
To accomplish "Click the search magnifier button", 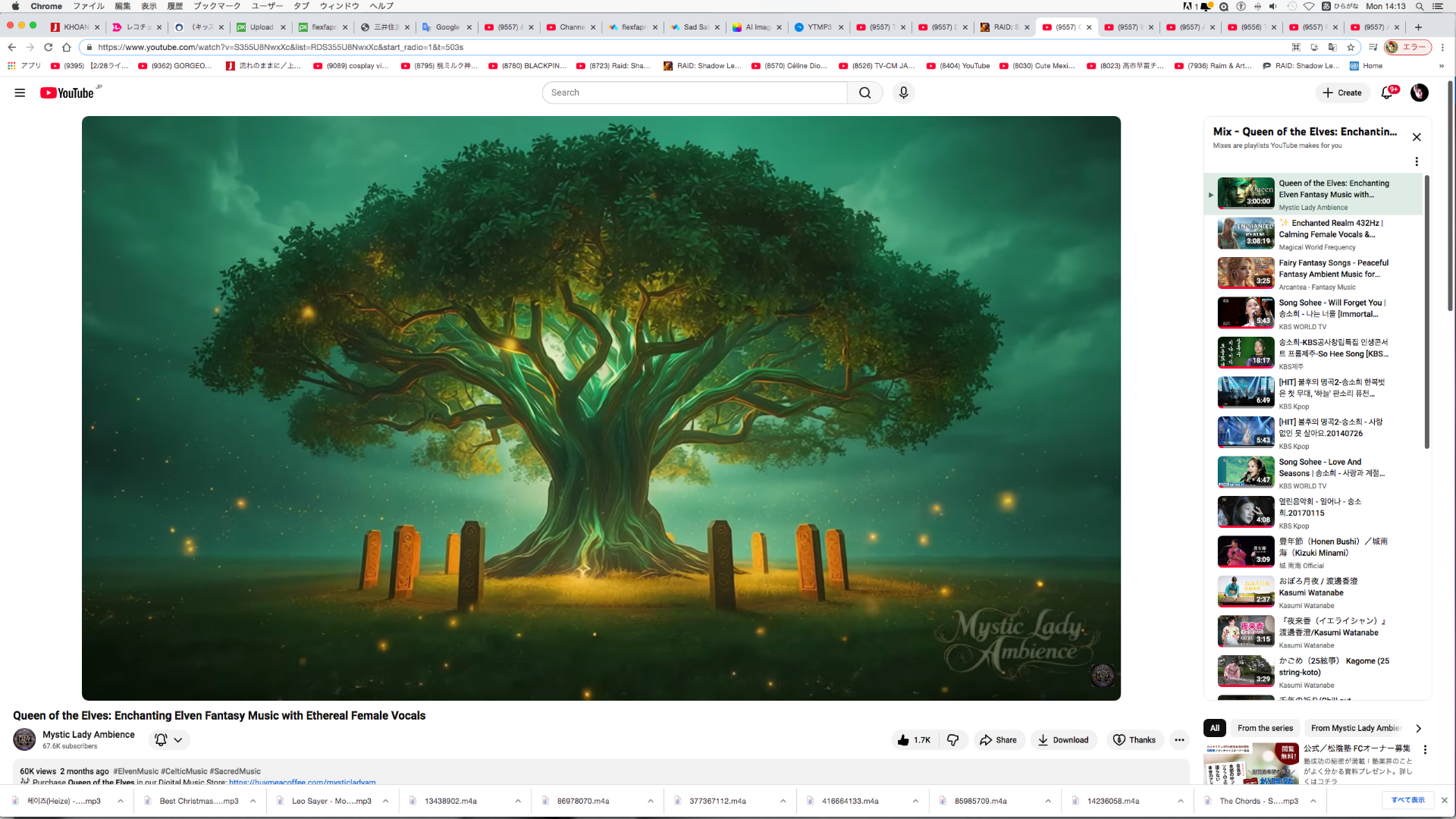I will pos(864,93).
